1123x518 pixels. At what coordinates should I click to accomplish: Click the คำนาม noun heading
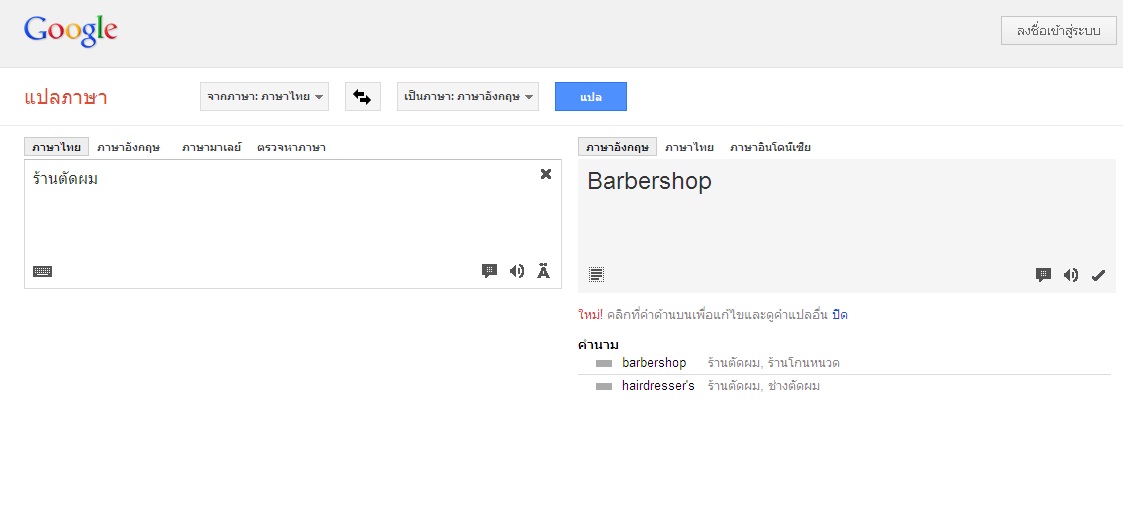click(x=598, y=345)
